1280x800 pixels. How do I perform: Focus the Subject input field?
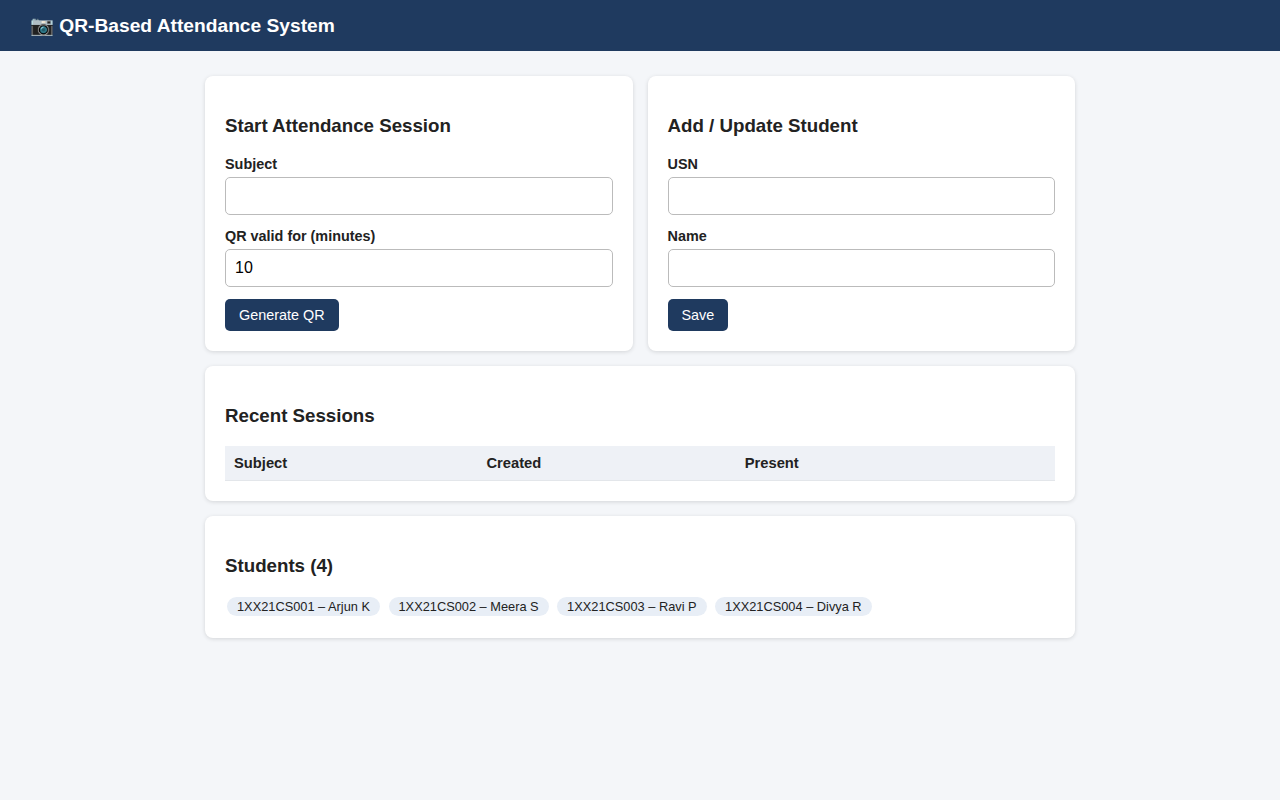418,196
